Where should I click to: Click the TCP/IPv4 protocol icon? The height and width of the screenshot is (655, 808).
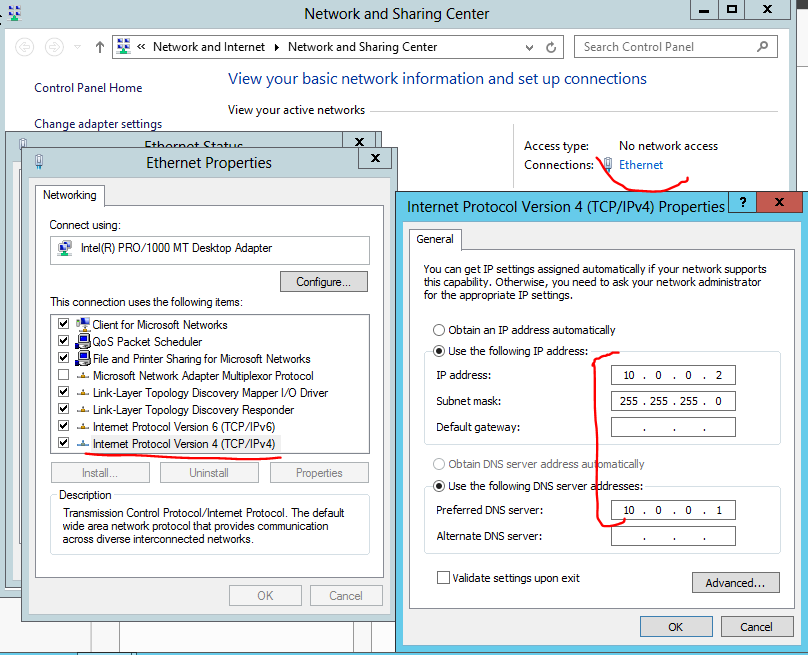[x=82, y=444]
